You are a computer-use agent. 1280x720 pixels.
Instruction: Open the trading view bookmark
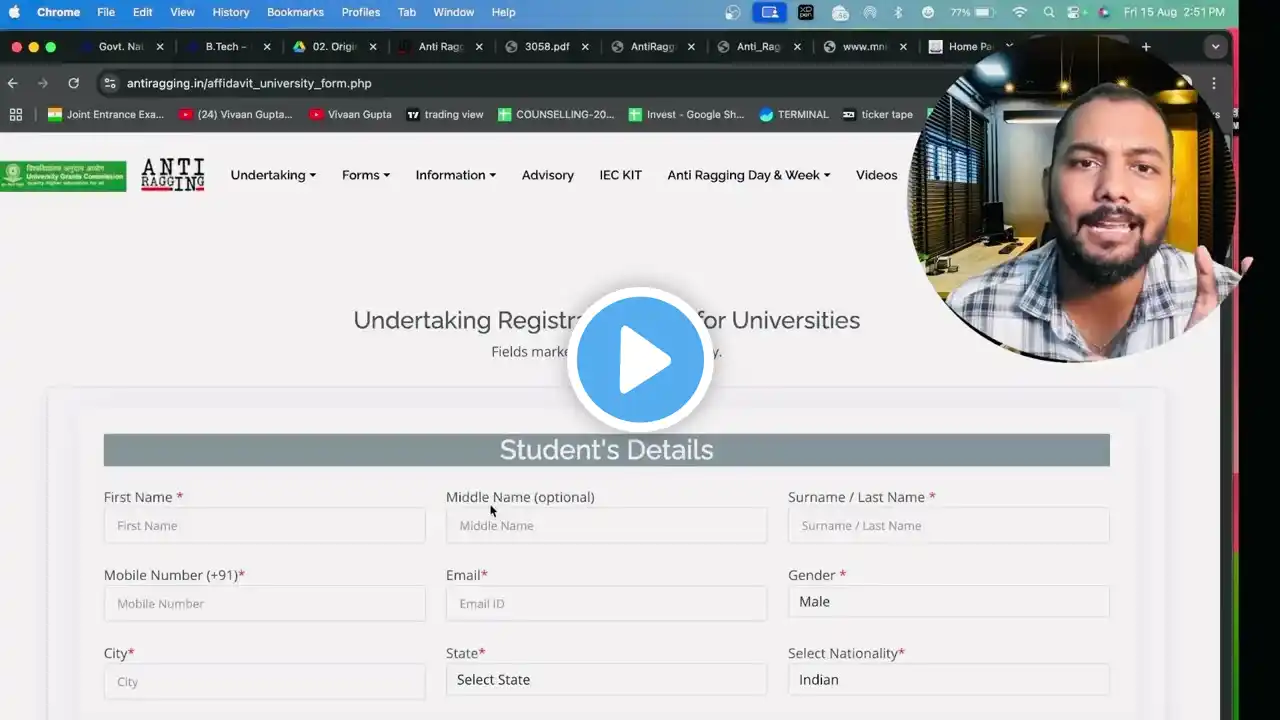click(445, 114)
